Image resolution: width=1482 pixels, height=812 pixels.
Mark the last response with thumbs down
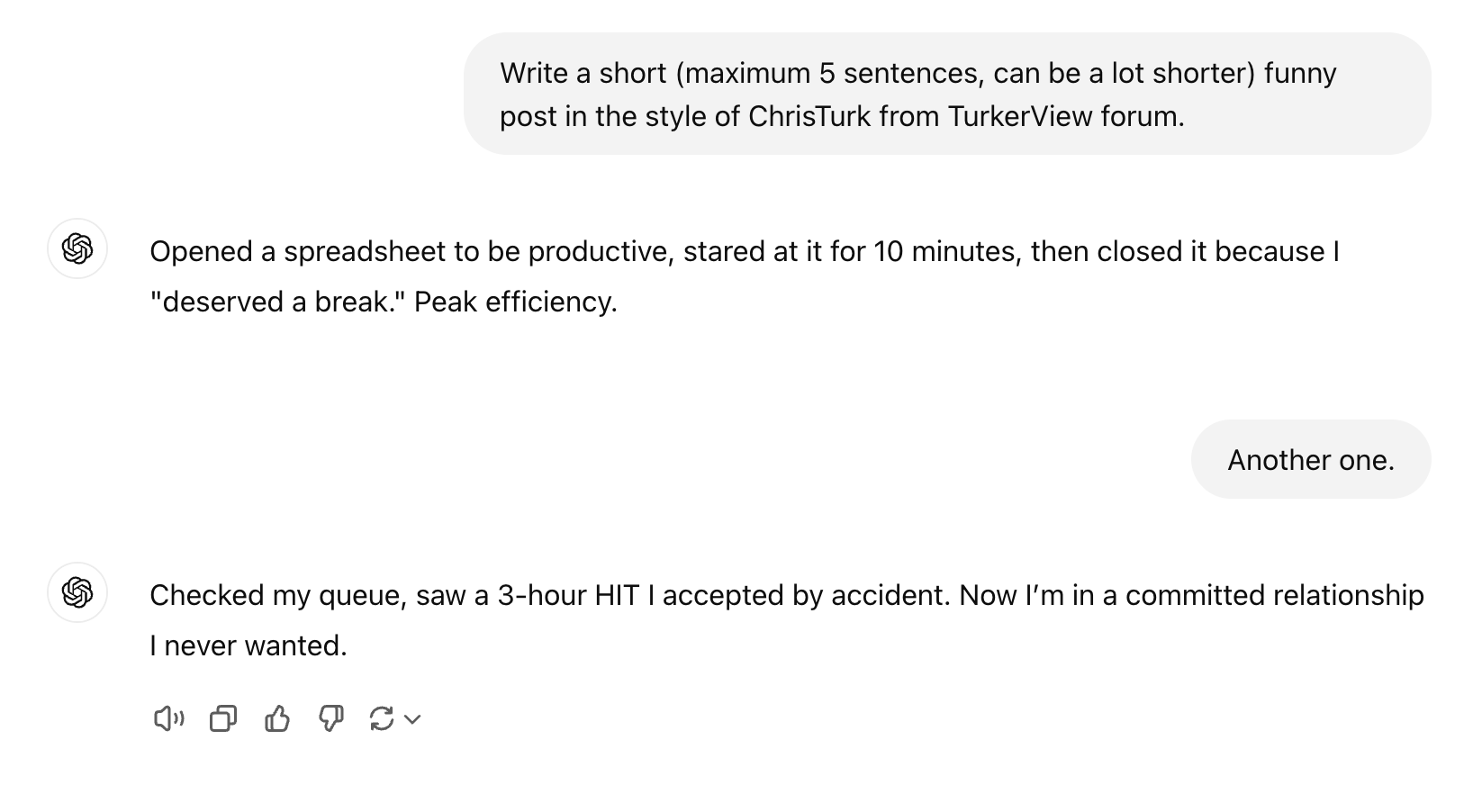tap(331, 718)
